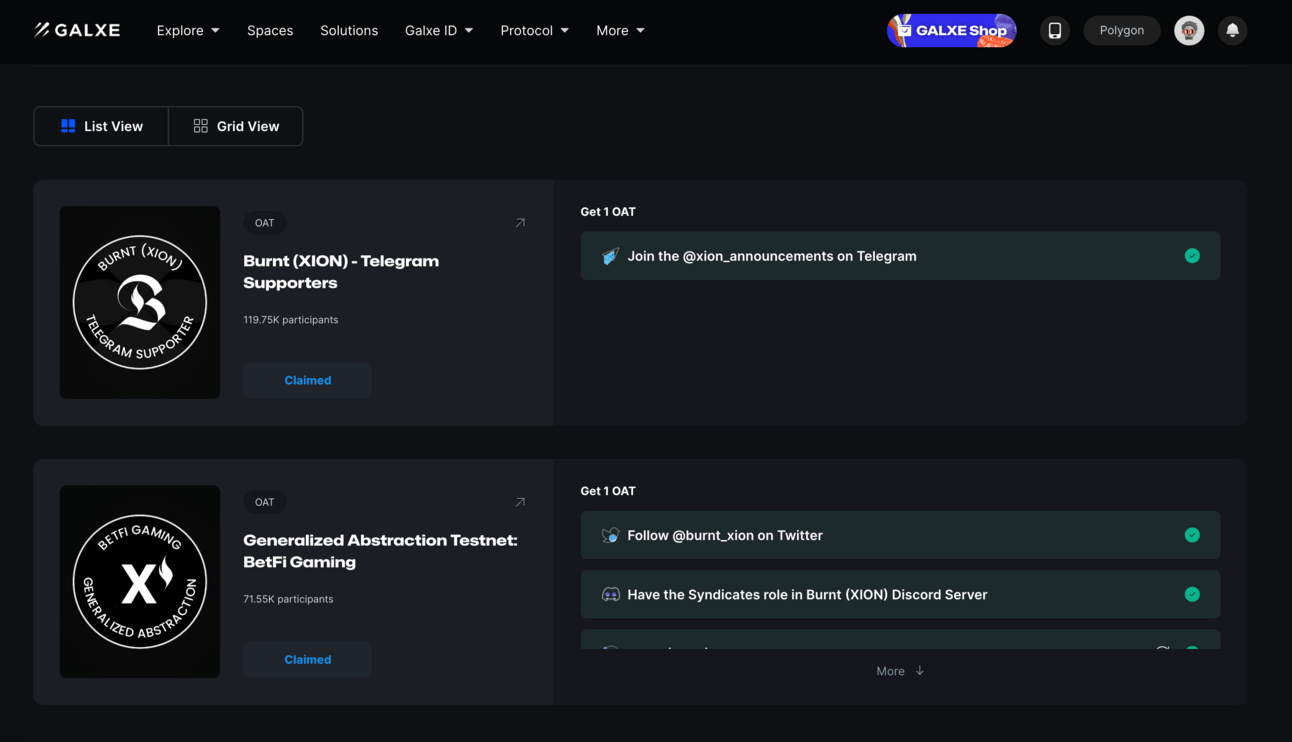Expand the Protocol dropdown menu
This screenshot has height=742, width=1292.
pyautogui.click(x=534, y=30)
